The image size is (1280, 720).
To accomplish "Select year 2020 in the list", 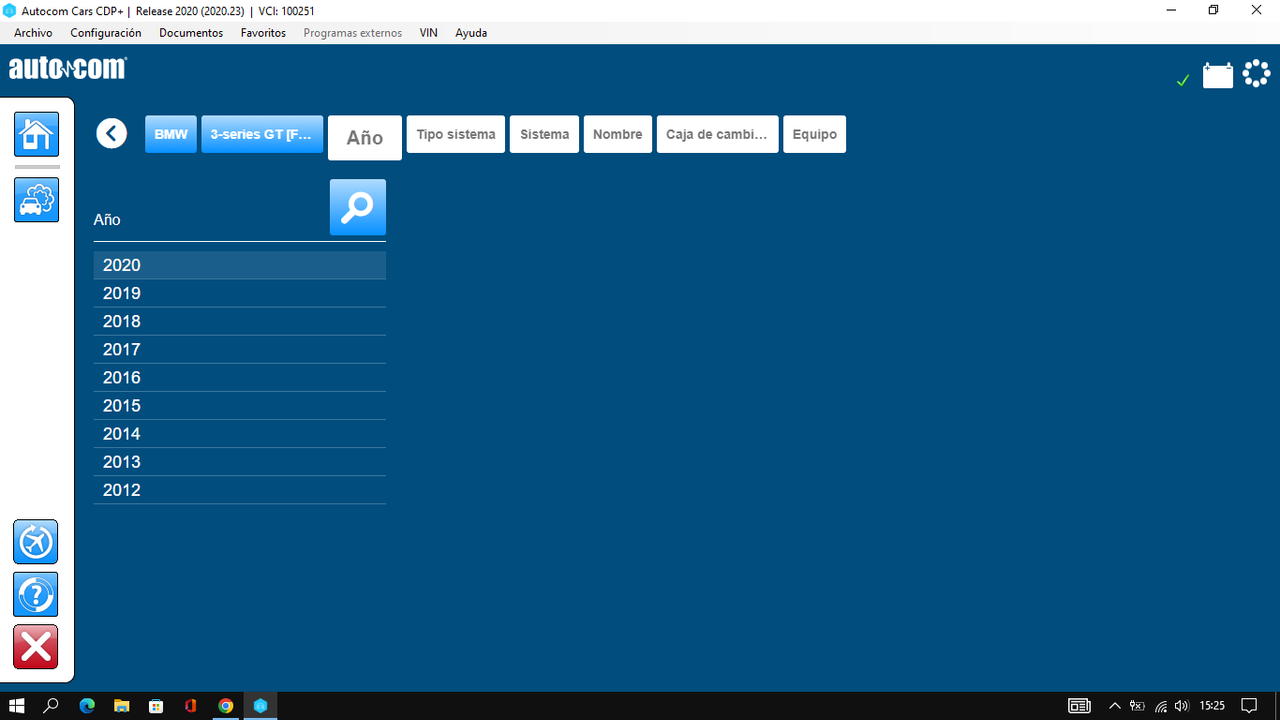I will coord(240,265).
